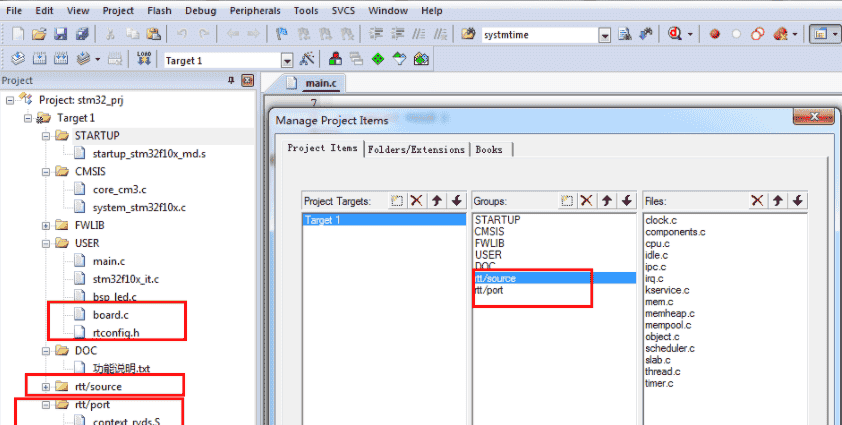Open the Target 1 dropdown list
842x425 pixels.
pos(287,61)
